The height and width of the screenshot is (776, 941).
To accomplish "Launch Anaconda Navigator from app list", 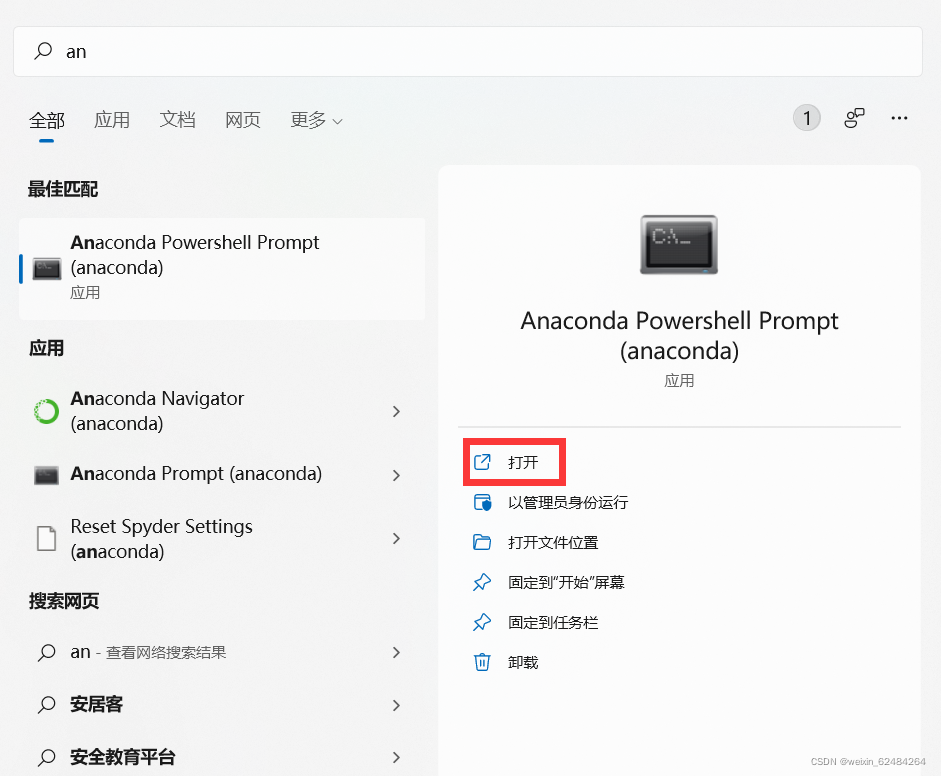I will pos(44,411).
